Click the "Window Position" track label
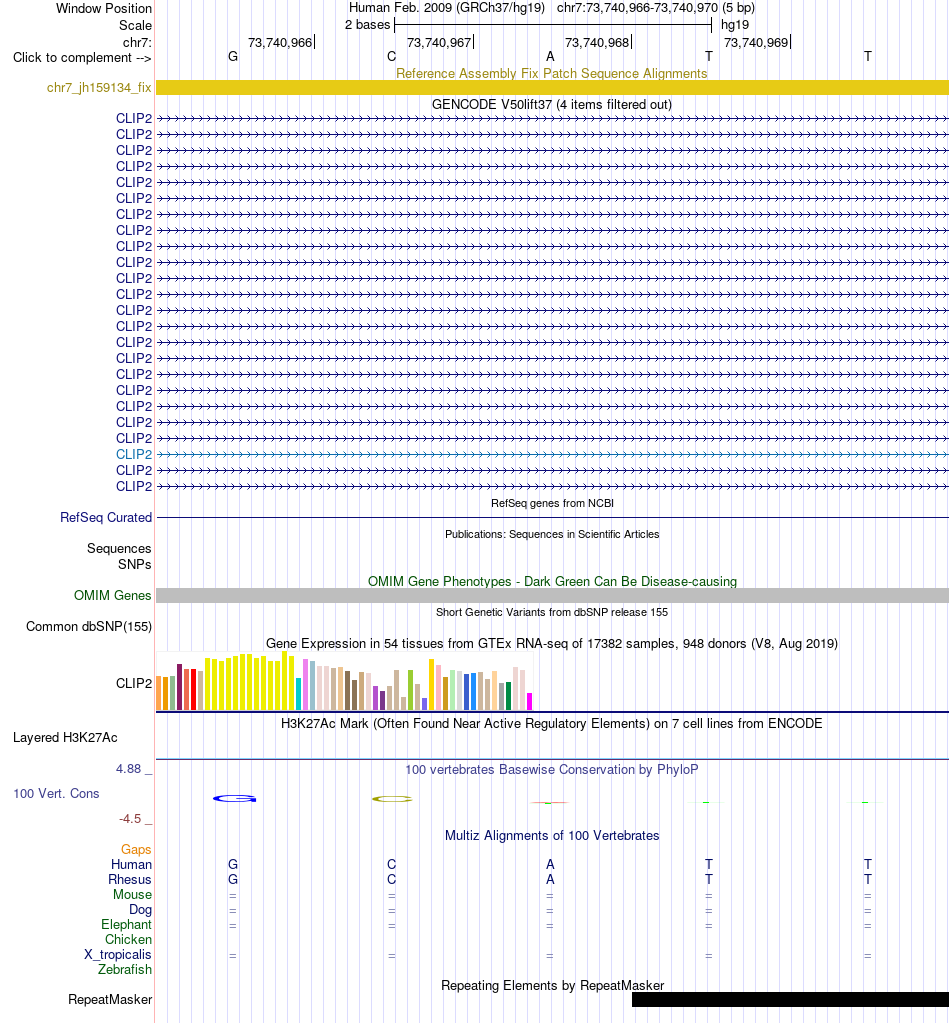Viewport: 950px width, 1023px height. tap(104, 8)
